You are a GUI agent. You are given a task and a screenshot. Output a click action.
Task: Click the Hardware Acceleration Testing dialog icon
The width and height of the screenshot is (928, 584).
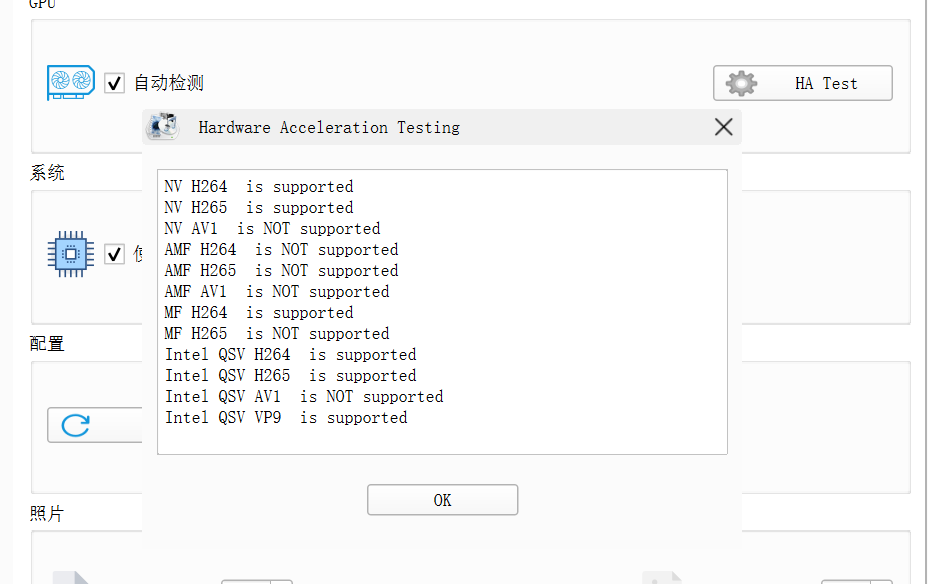[162, 126]
